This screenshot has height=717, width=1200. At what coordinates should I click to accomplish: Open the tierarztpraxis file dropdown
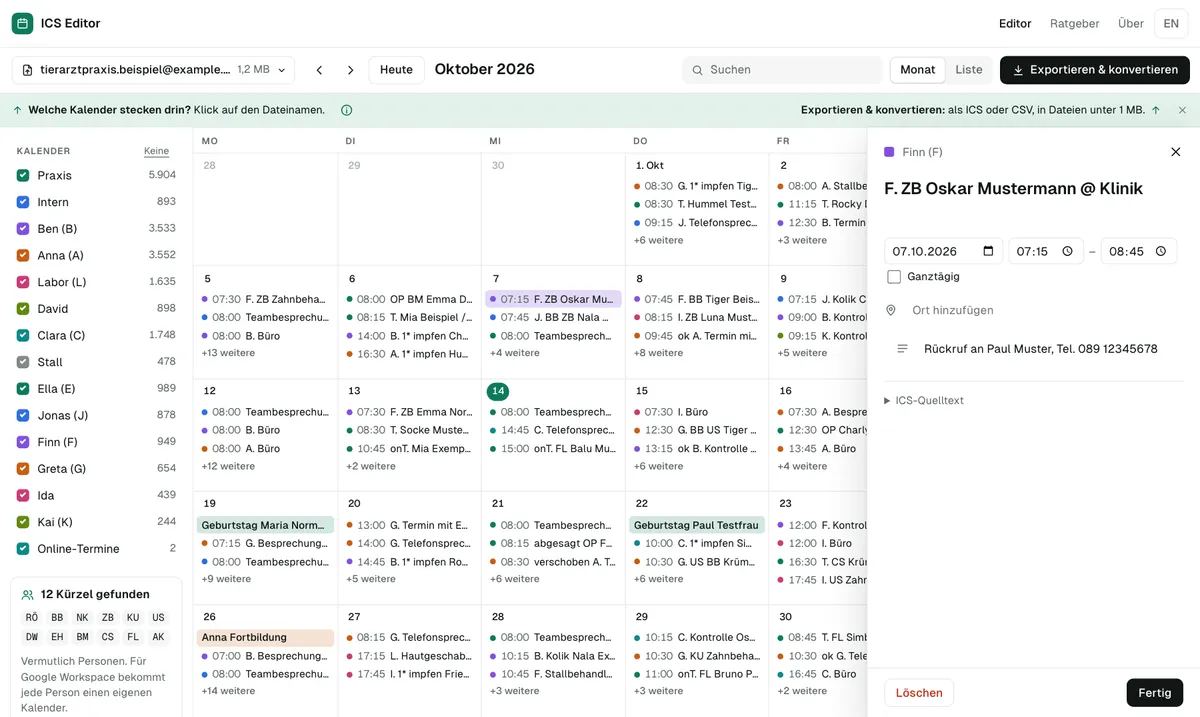point(153,70)
